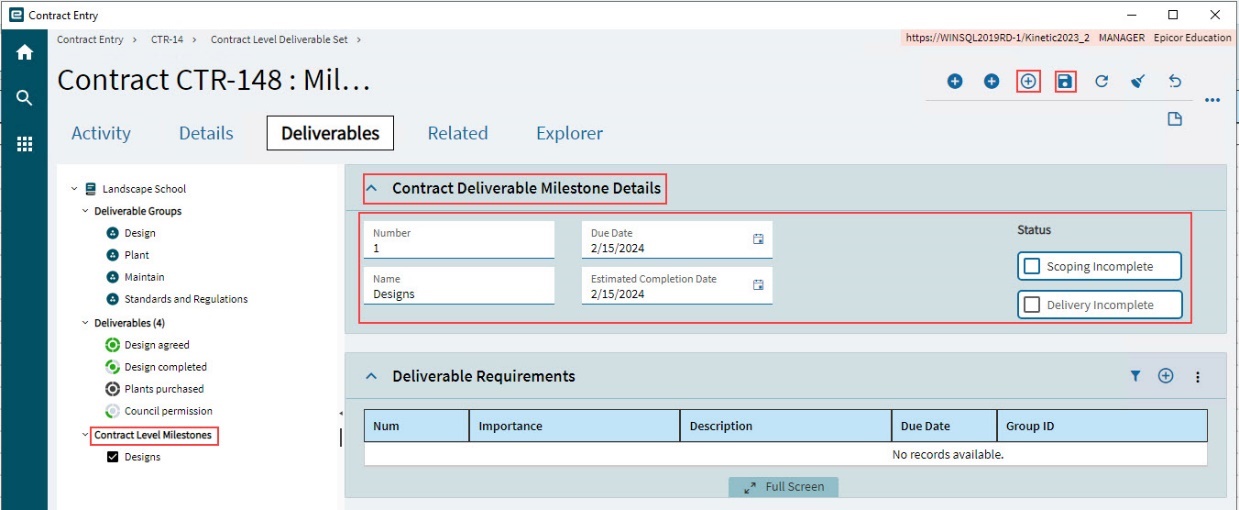The width and height of the screenshot is (1239, 510).
Task: Open Estimated Completion Date calendar picker
Action: (x=758, y=285)
